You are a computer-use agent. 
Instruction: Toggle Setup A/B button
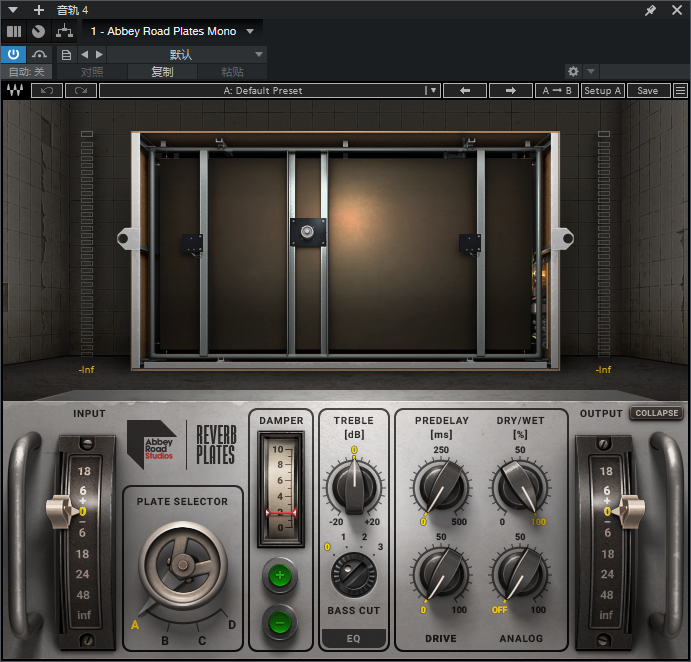(x=602, y=90)
